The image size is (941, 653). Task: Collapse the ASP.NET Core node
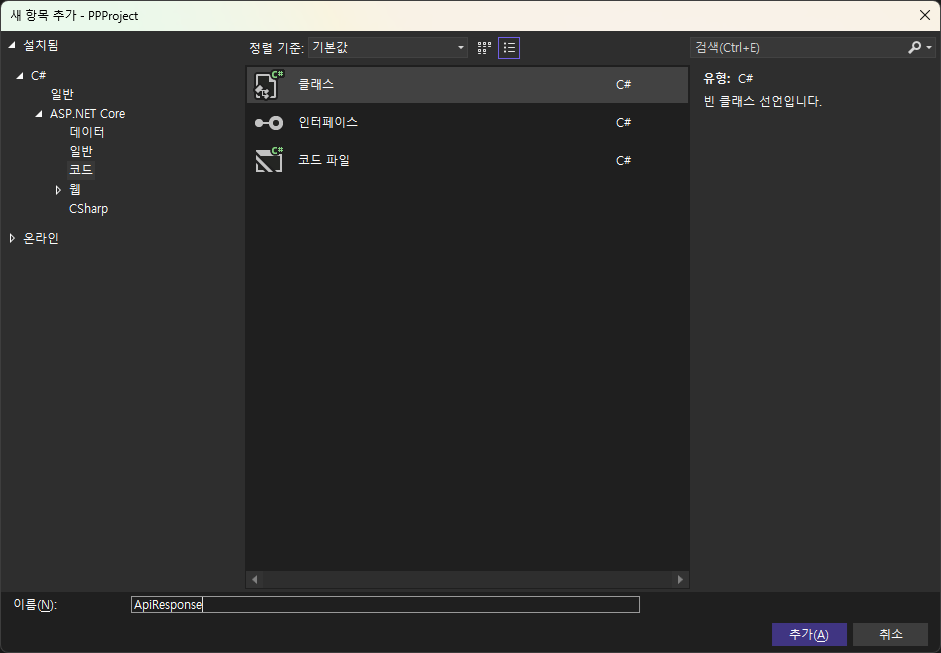click(x=39, y=113)
